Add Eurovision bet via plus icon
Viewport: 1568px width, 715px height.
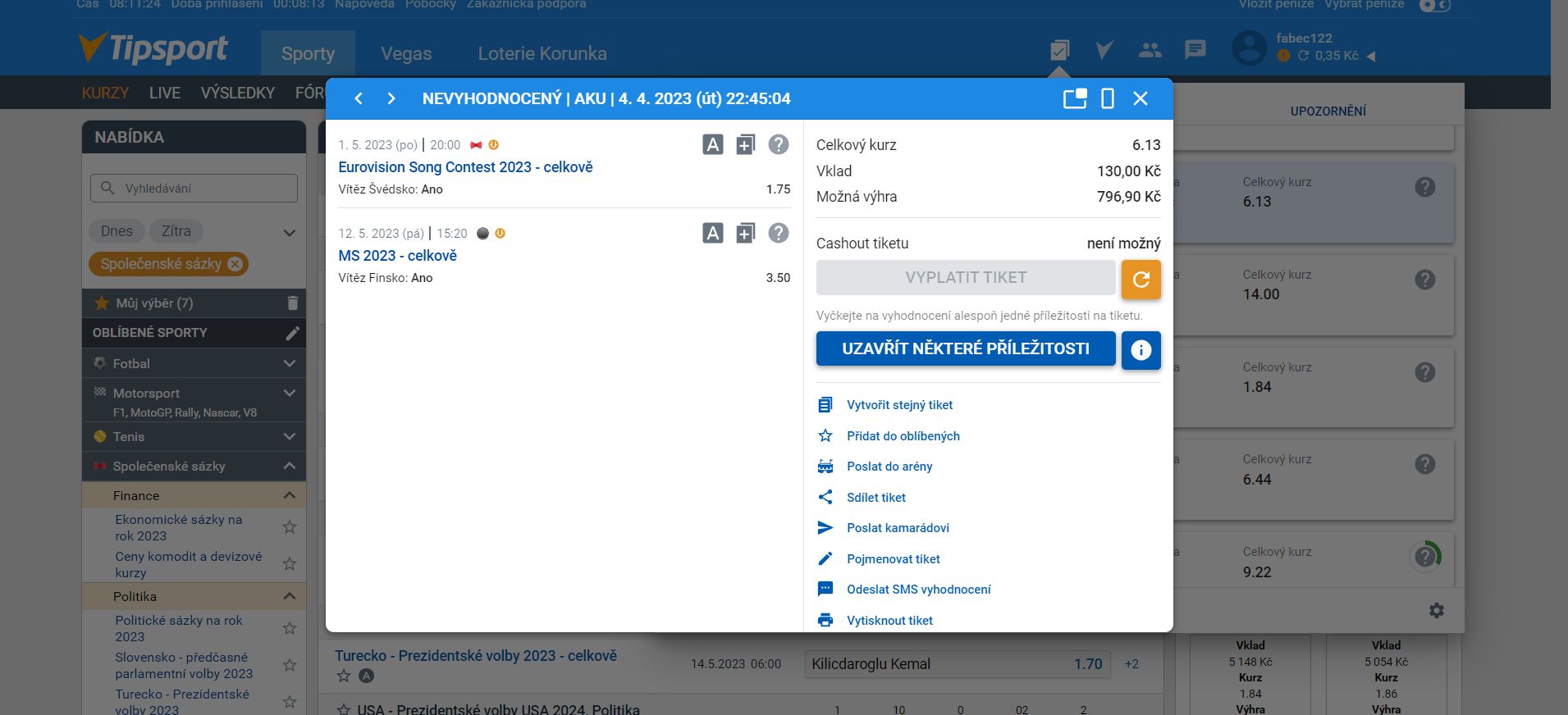(745, 145)
